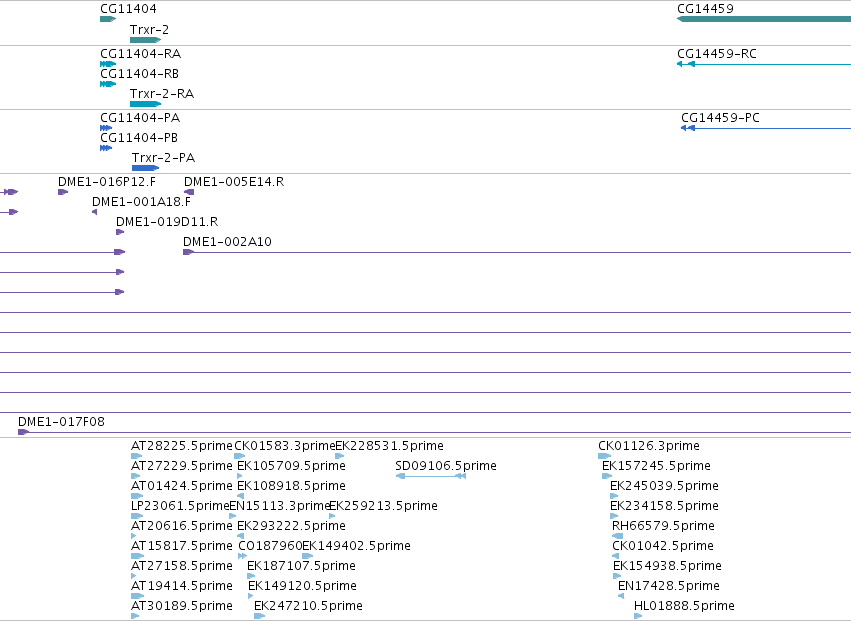This screenshot has width=851, height=621.
Task: Click EST AT28225.5prime
Action: click(x=182, y=446)
